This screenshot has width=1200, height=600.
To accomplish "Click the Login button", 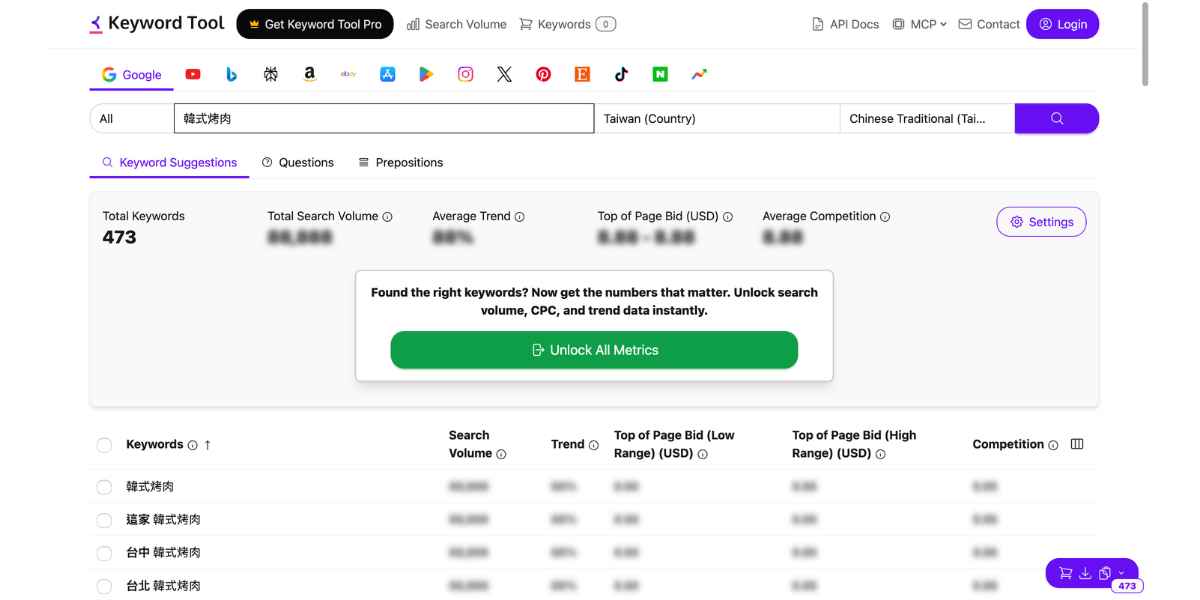I will [1062, 24].
